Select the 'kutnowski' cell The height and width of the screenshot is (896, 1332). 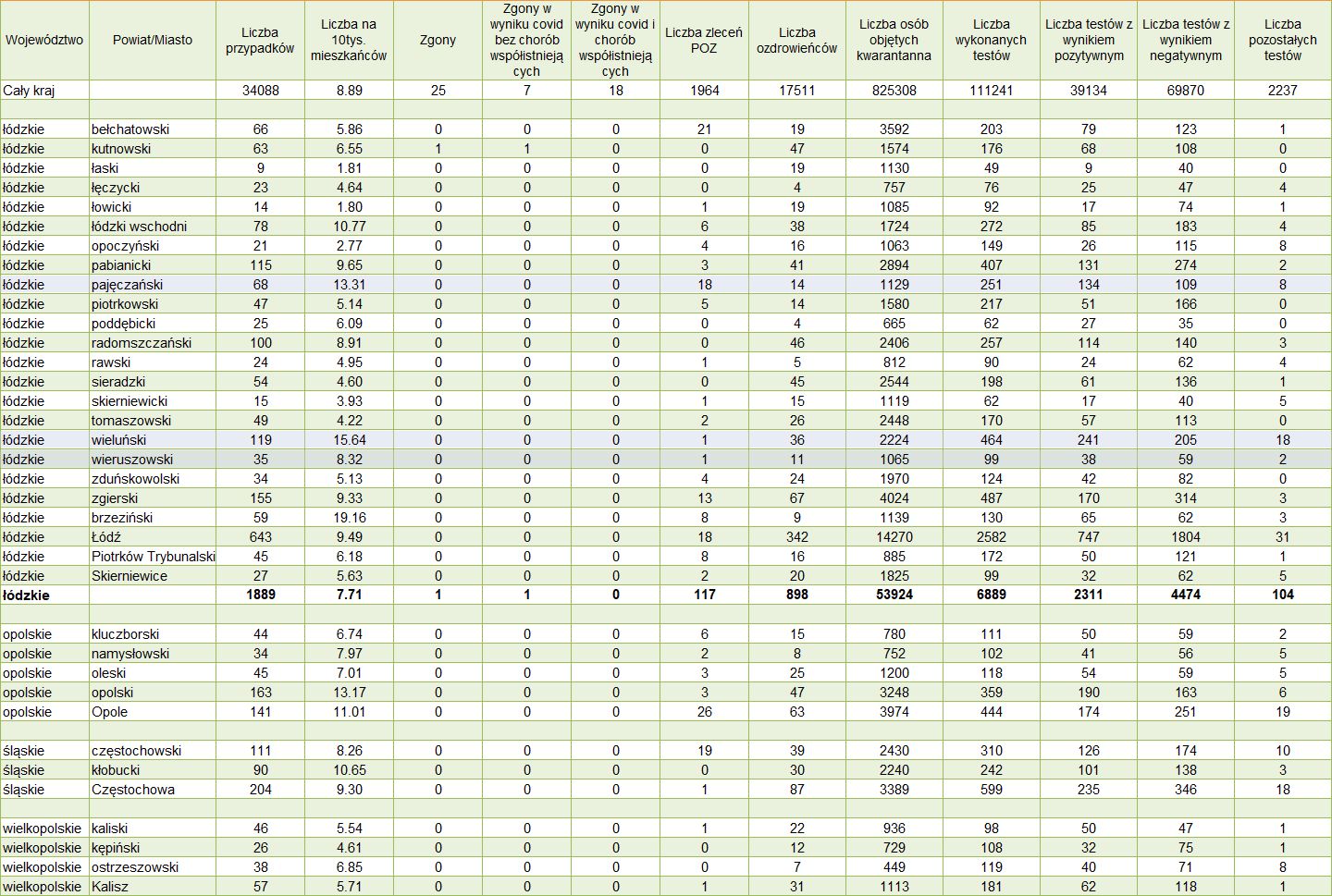coord(153,149)
